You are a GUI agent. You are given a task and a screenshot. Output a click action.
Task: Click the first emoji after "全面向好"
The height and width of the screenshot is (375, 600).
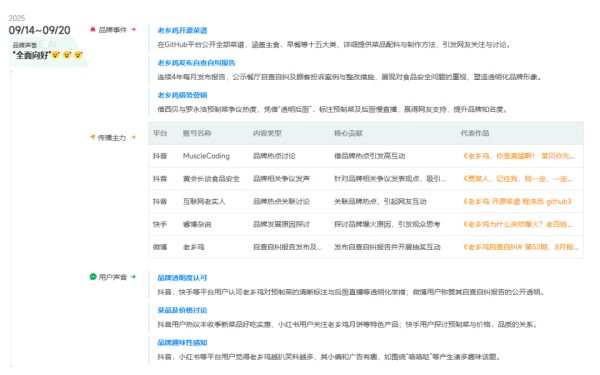(x=56, y=55)
